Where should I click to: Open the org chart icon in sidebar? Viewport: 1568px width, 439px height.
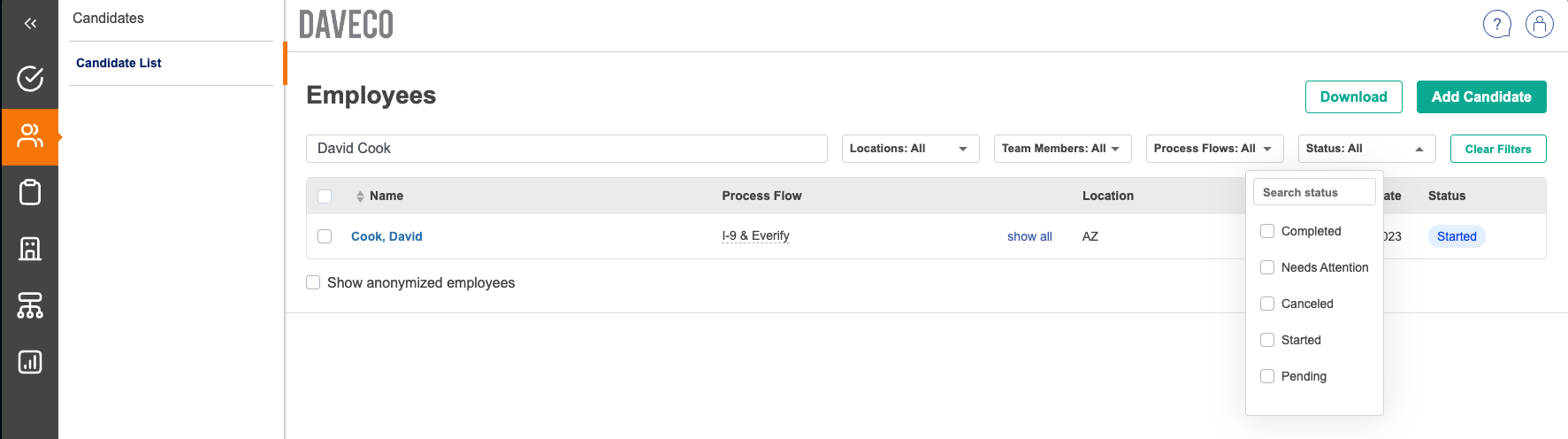click(x=30, y=305)
